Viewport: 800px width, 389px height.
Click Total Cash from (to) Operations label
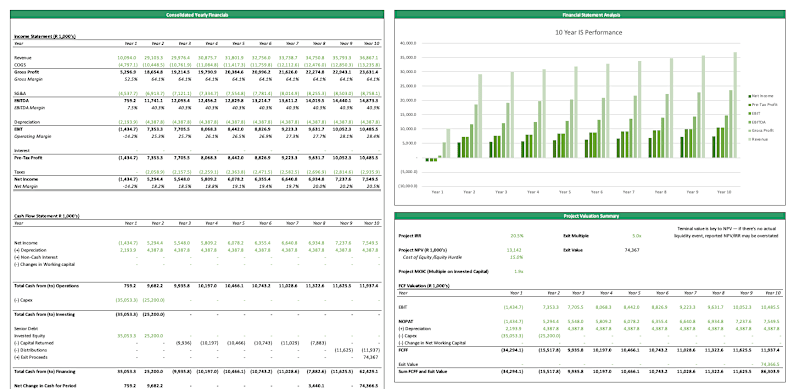coord(46,286)
